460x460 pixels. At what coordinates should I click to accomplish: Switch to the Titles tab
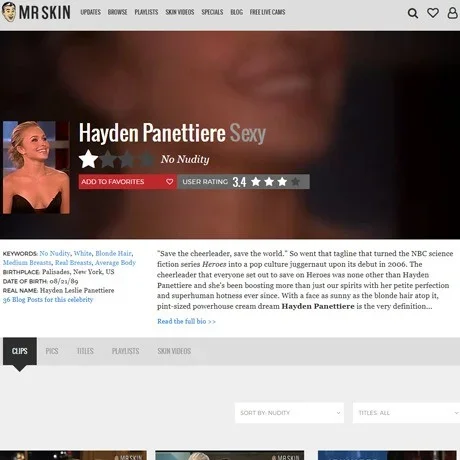pyautogui.click(x=85, y=351)
